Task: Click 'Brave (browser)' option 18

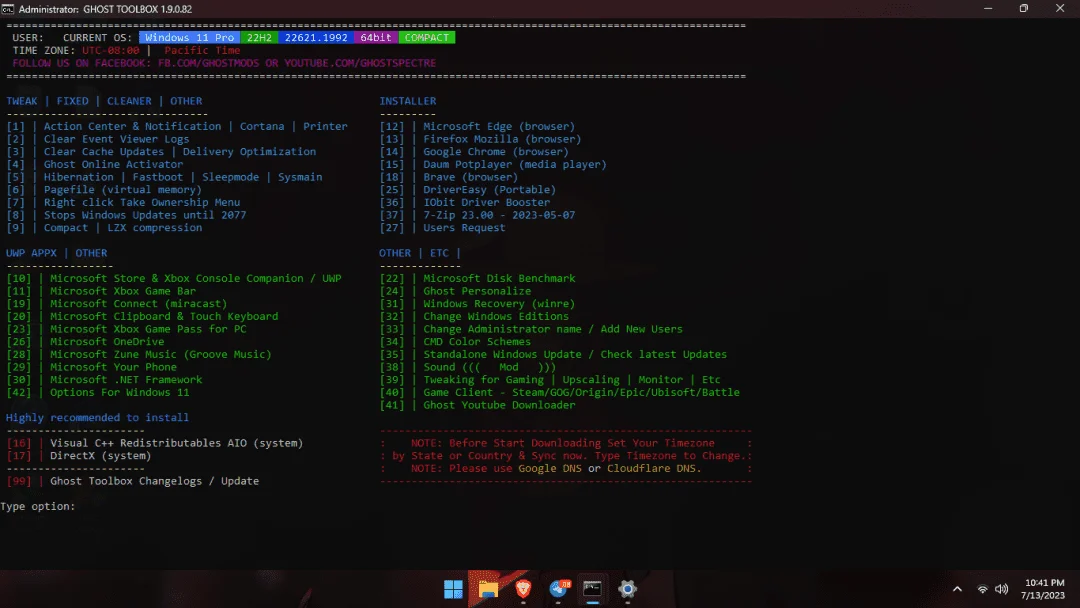Action: [x=448, y=177]
